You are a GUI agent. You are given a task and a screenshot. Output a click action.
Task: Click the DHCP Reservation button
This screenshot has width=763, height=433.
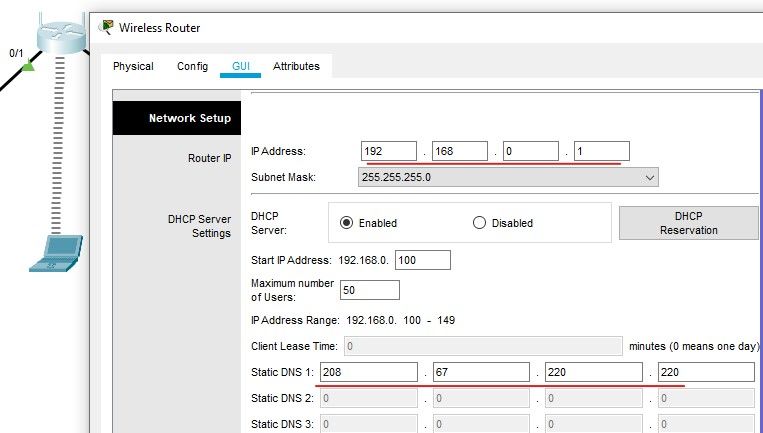point(688,223)
